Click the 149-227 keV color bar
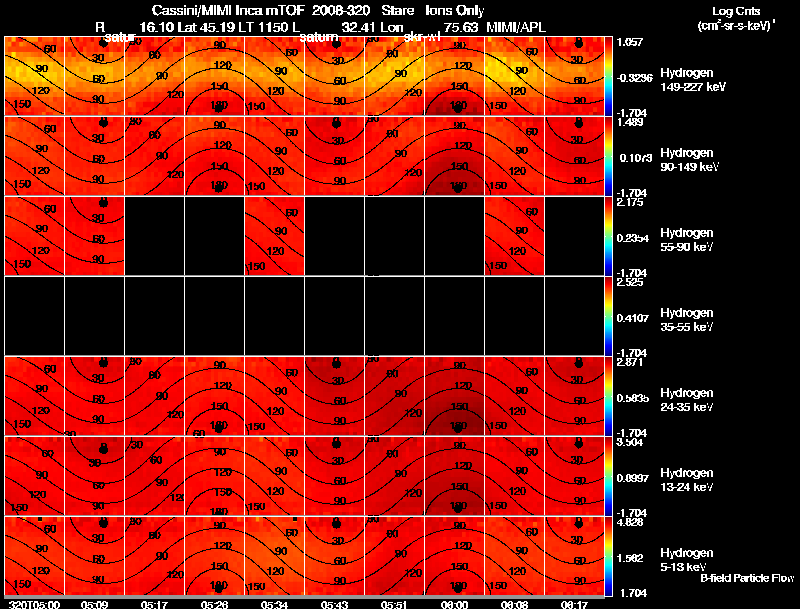 point(608,76)
